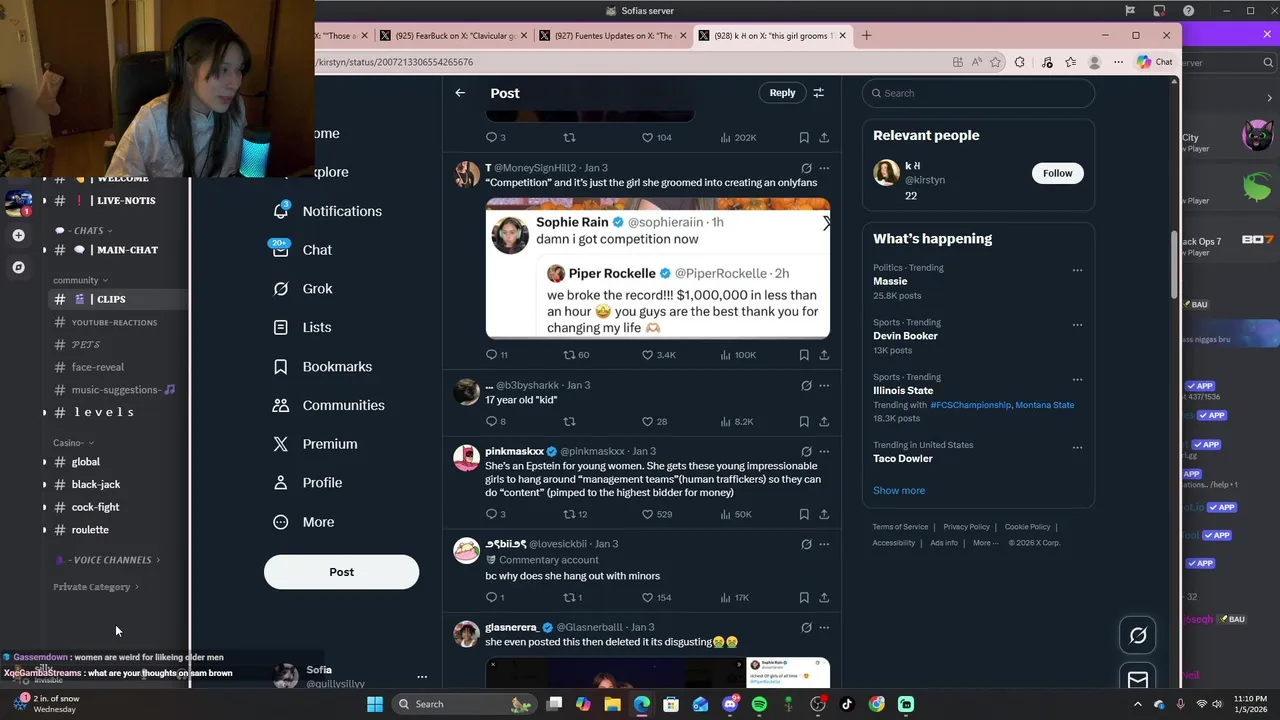Open Discord help icon in title bar
Image resolution: width=1280 pixels, height=720 pixels.
click(1188, 11)
